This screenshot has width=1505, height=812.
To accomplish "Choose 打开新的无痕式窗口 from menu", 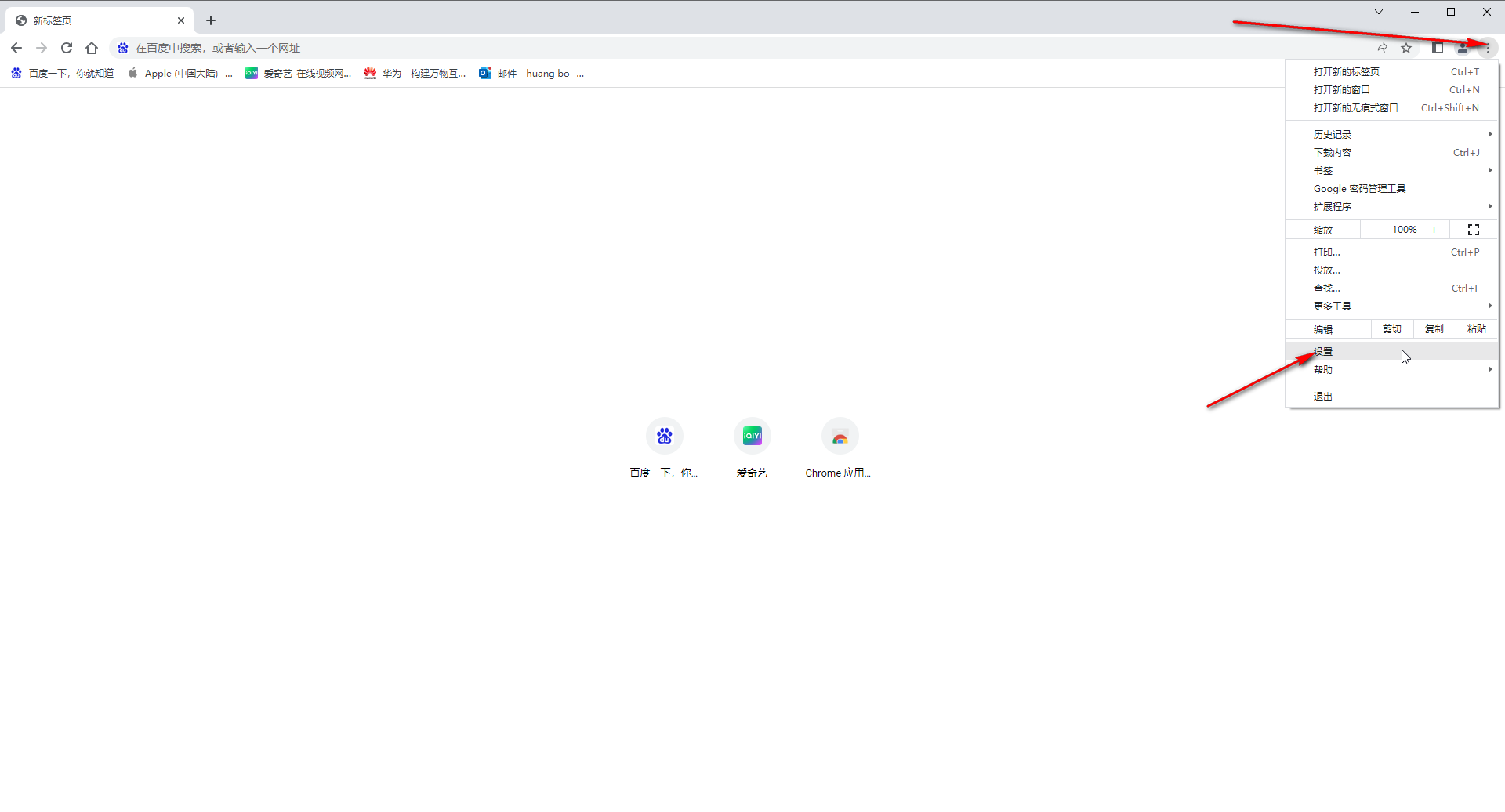I will pos(1392,107).
